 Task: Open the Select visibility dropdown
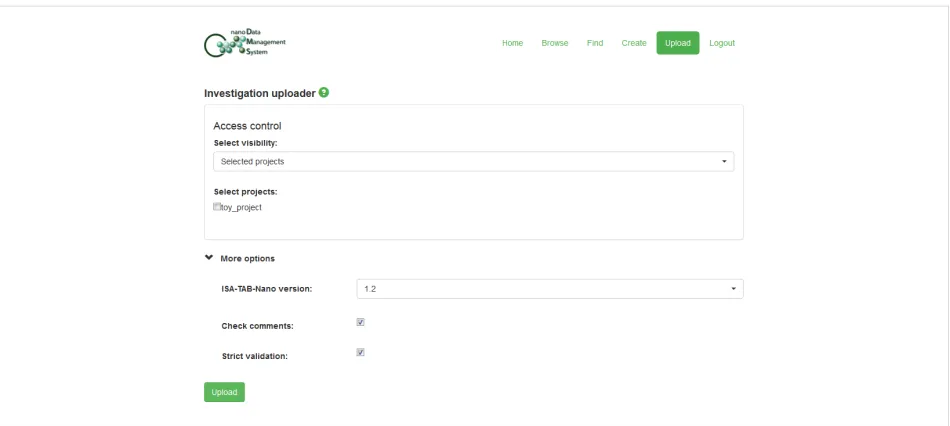tap(474, 162)
